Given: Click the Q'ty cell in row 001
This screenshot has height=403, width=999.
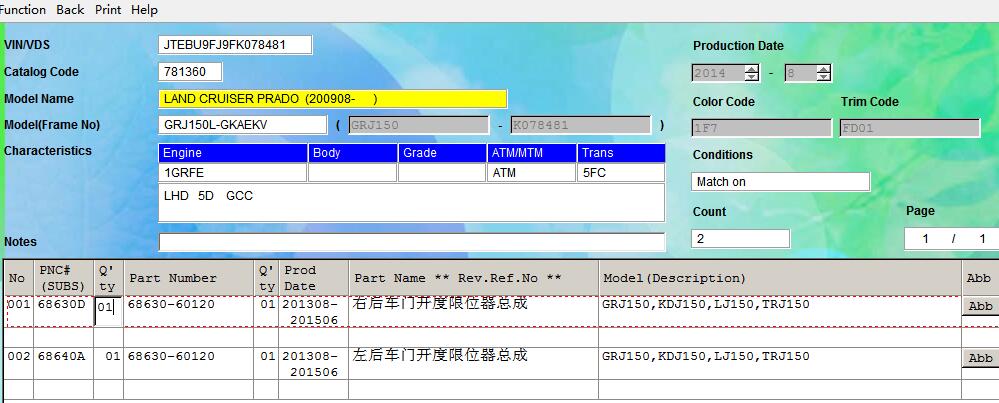Looking at the screenshot, I should click(x=108, y=309).
